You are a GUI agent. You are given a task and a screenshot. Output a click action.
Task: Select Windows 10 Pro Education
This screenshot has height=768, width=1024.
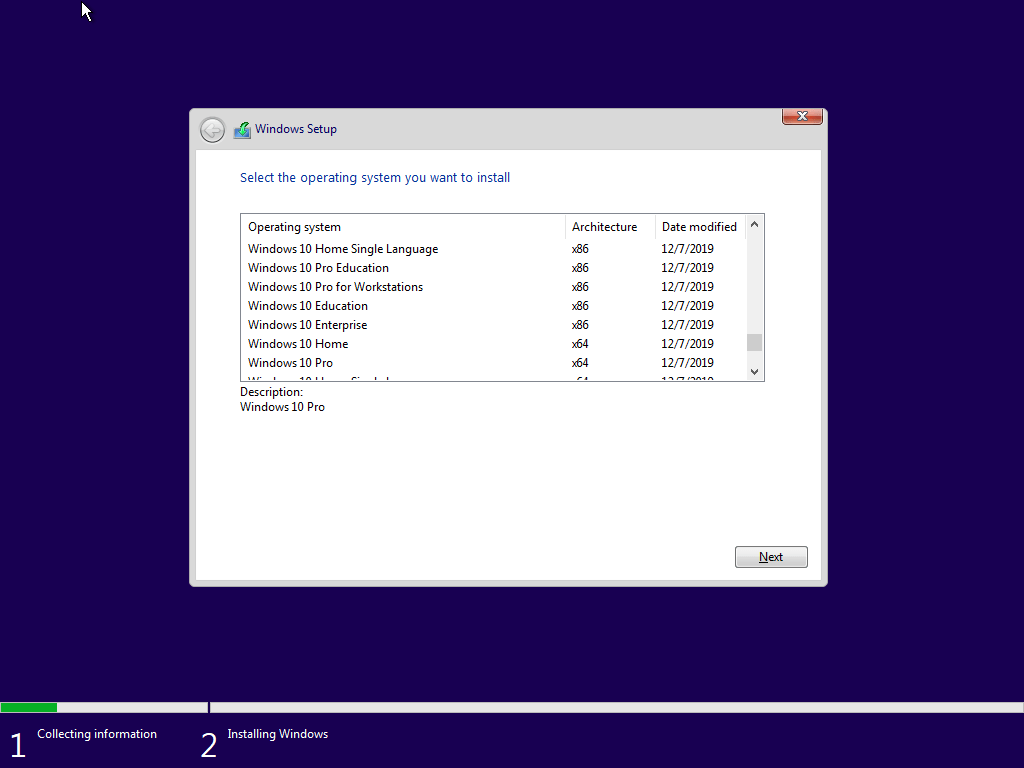[x=494, y=268]
